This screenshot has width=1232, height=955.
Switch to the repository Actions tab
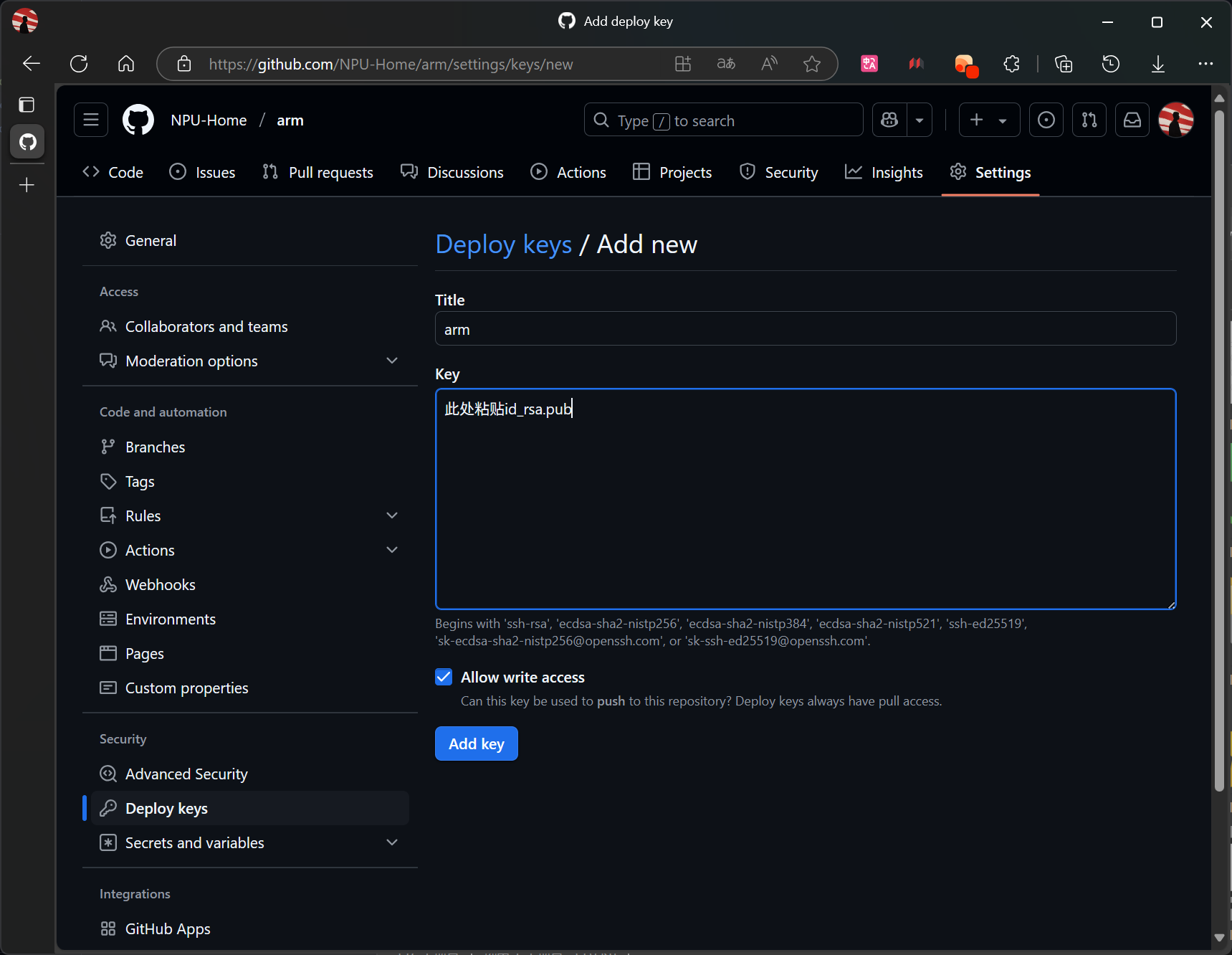568,172
